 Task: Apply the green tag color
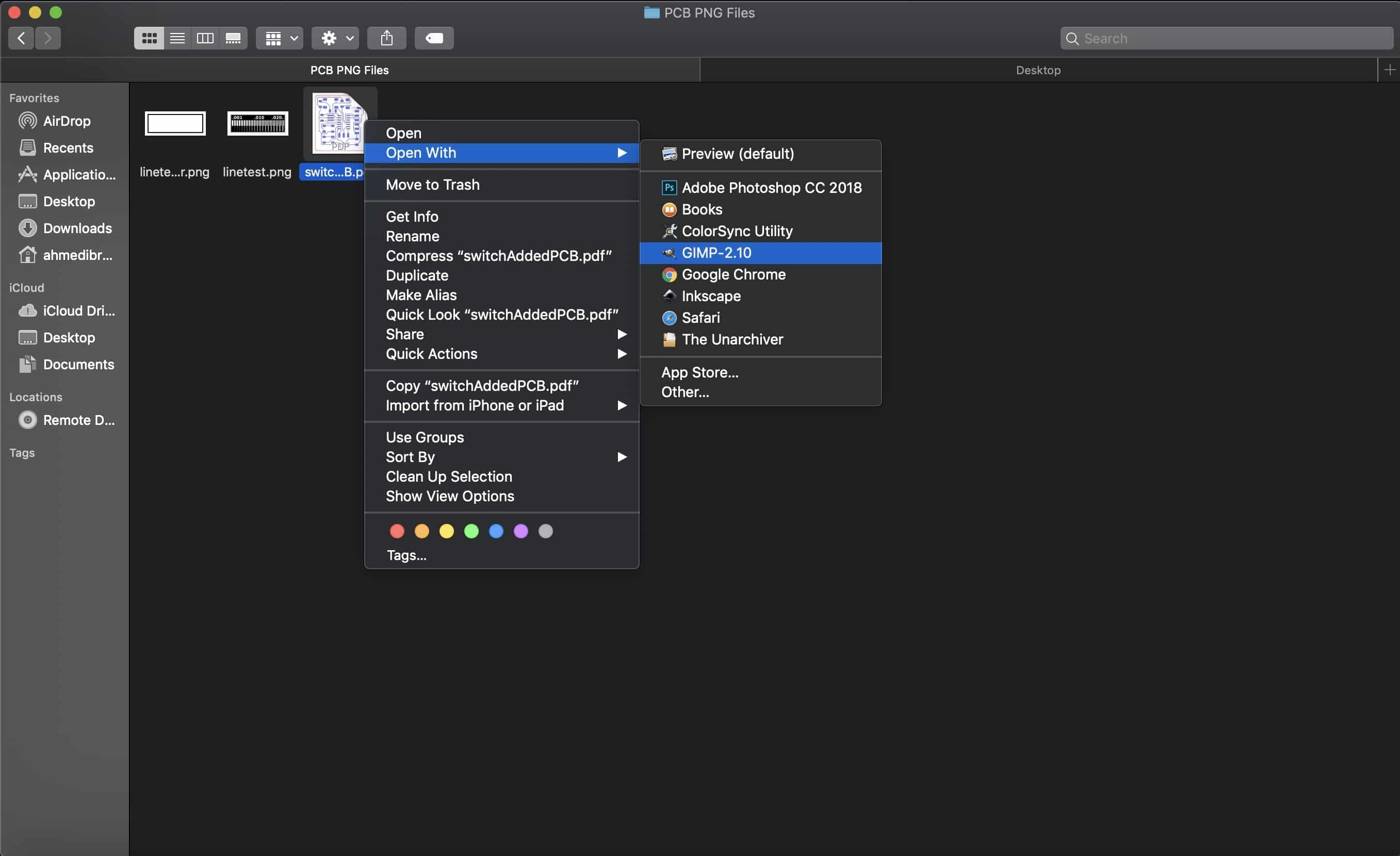(x=471, y=531)
